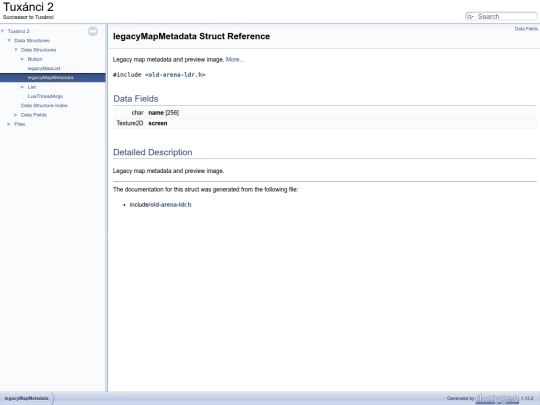Click the navigation panel splitter bar

[x=107, y=208]
